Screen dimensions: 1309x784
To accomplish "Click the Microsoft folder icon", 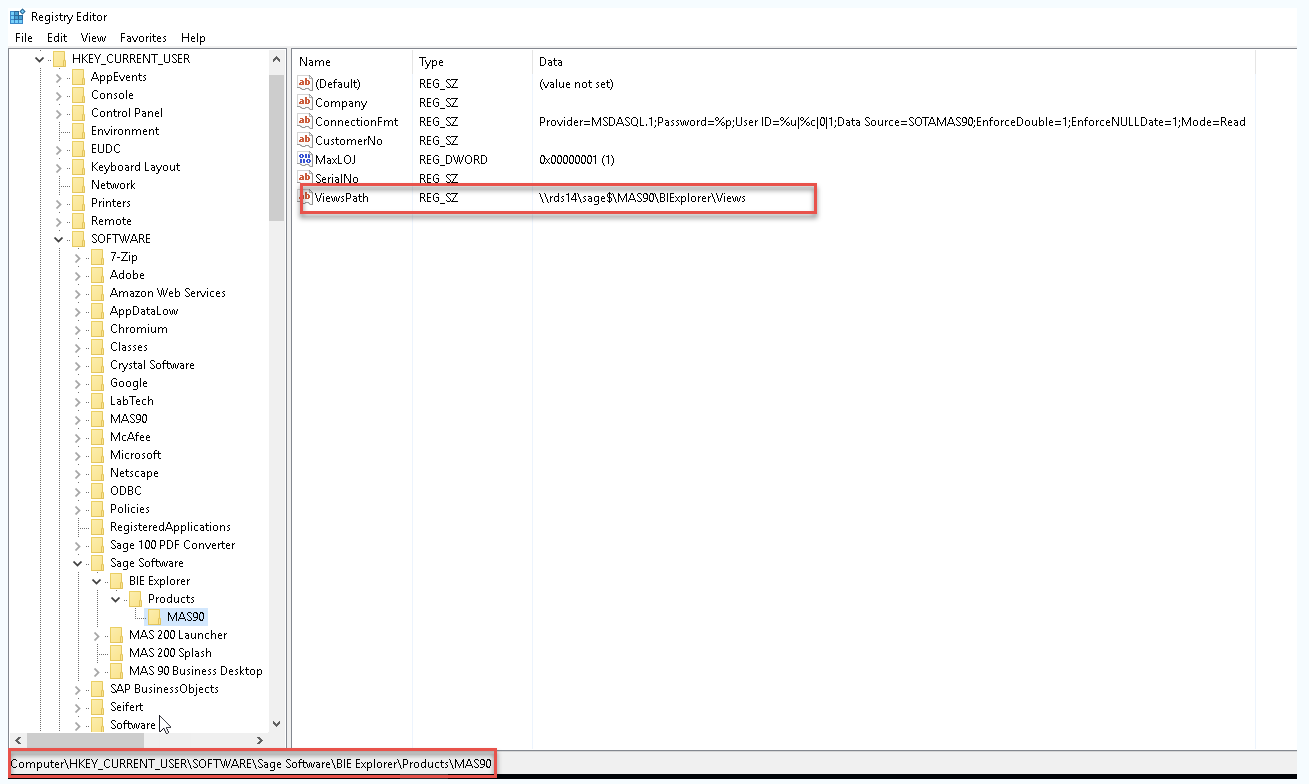I will (x=97, y=455).
